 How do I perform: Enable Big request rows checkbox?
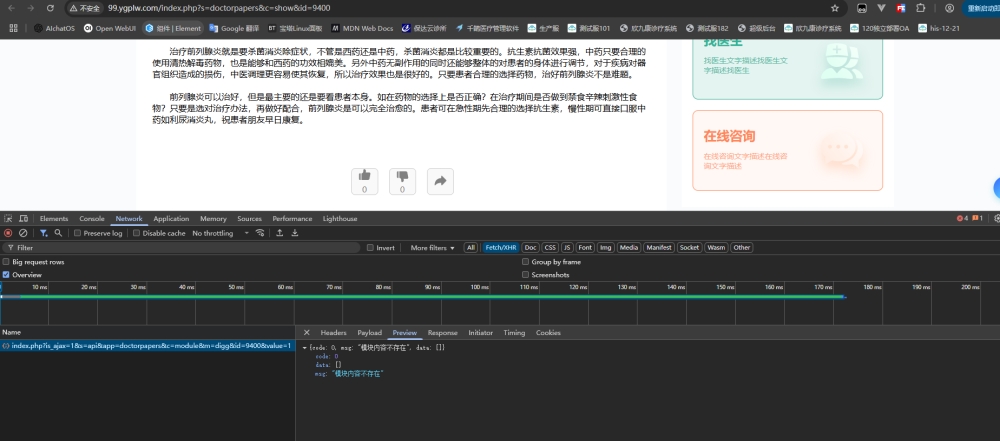[6, 262]
